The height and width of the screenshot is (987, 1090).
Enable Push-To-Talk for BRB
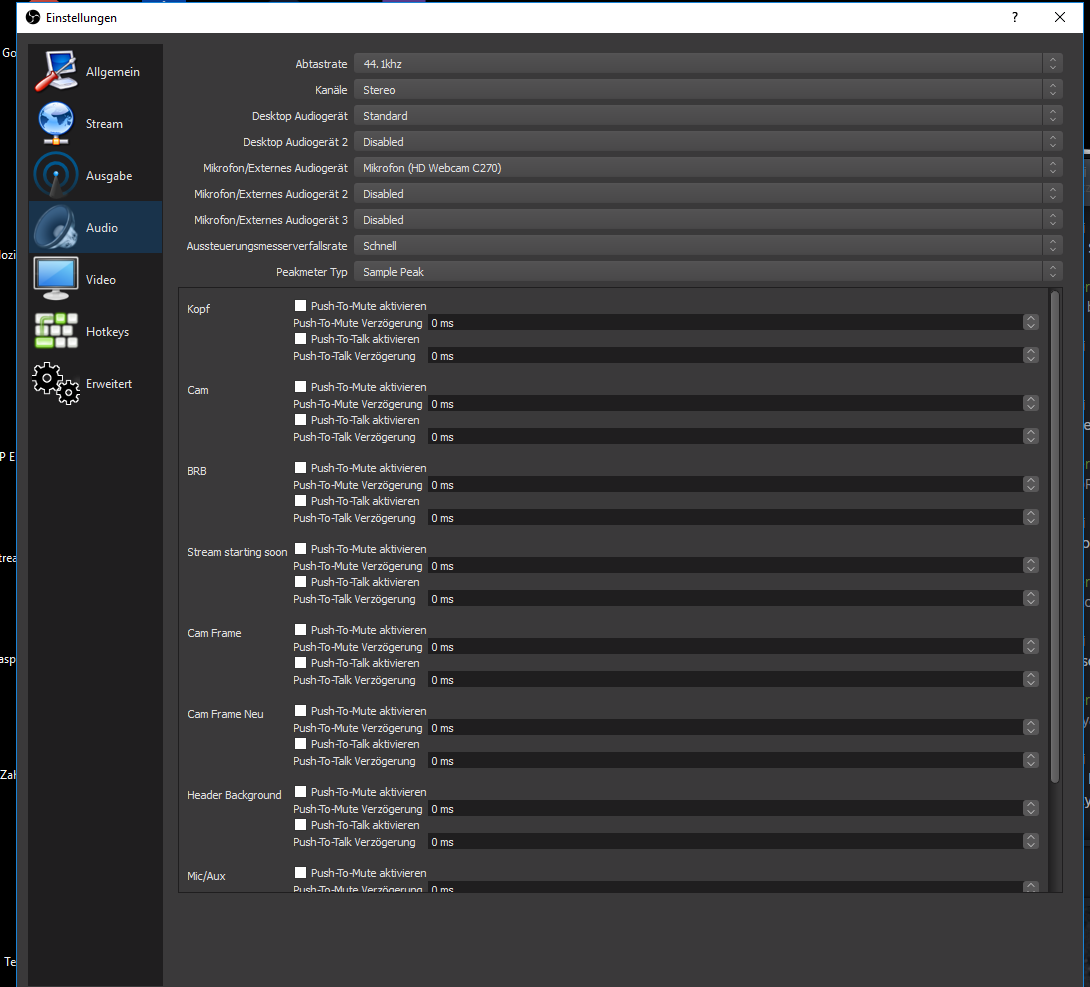(x=300, y=500)
